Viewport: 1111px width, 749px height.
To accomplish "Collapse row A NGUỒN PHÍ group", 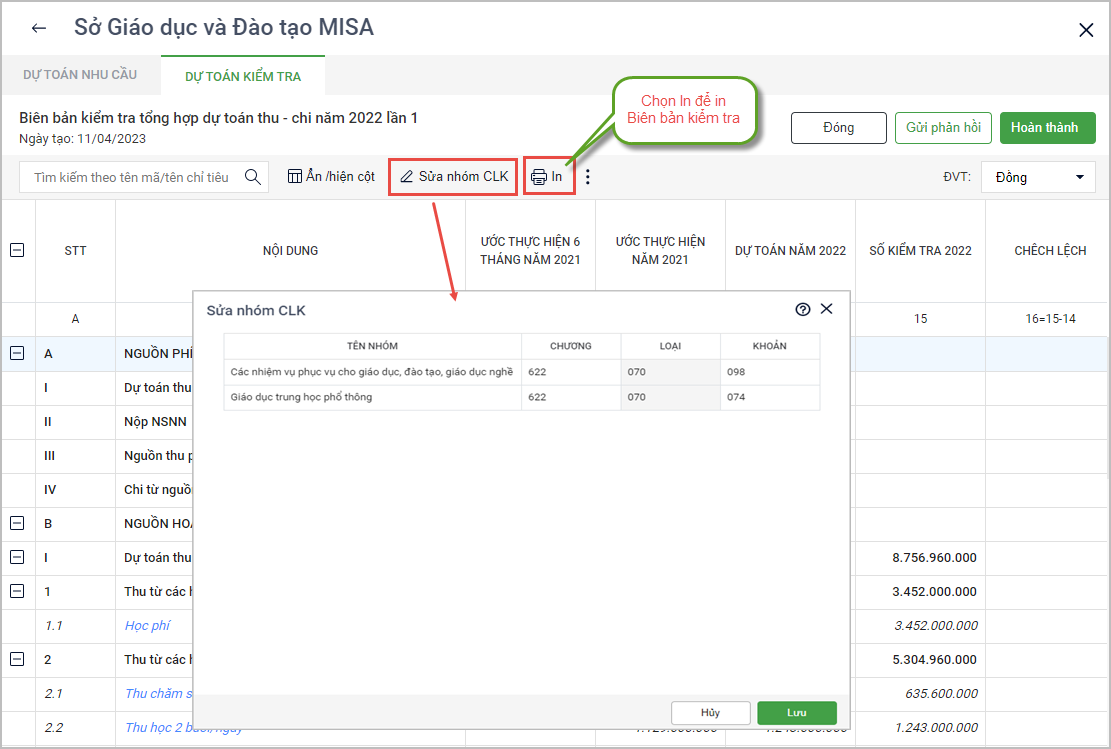I will (17, 353).
